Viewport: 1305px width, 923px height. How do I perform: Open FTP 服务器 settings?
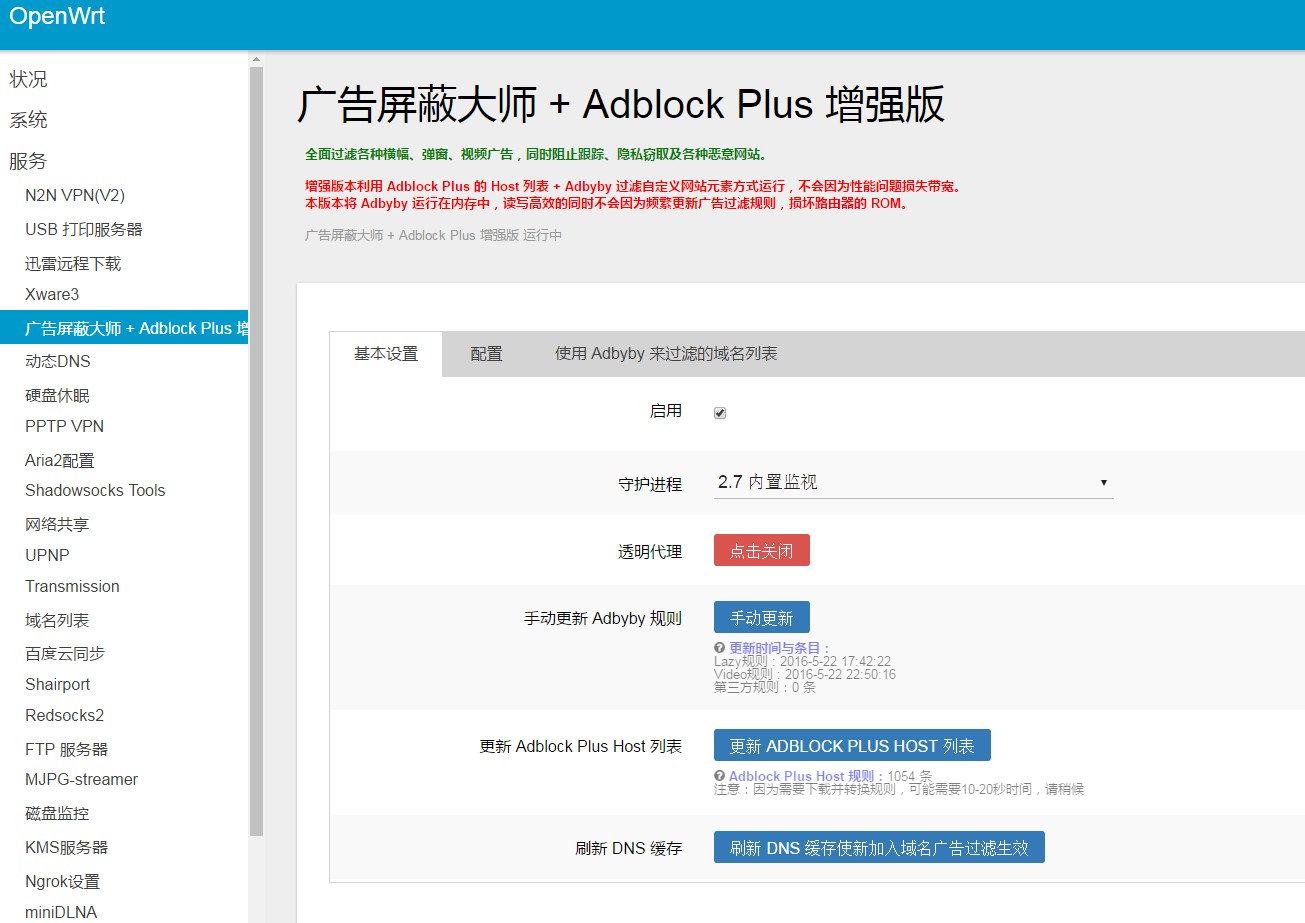tap(66, 749)
